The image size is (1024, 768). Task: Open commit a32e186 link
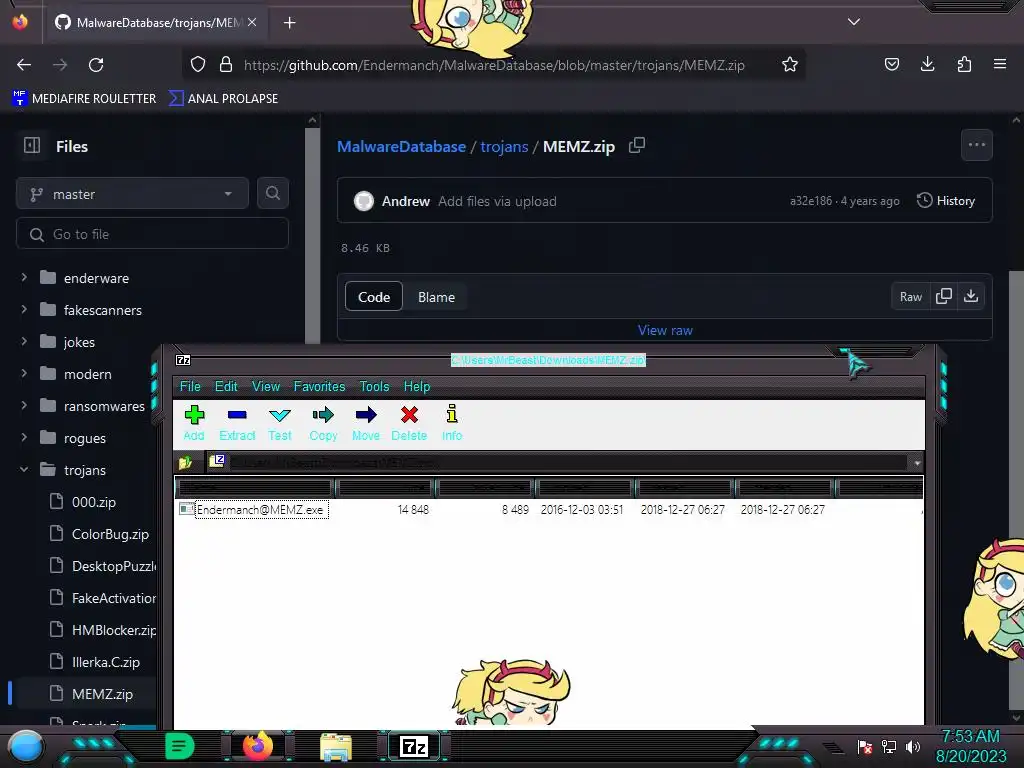810,201
